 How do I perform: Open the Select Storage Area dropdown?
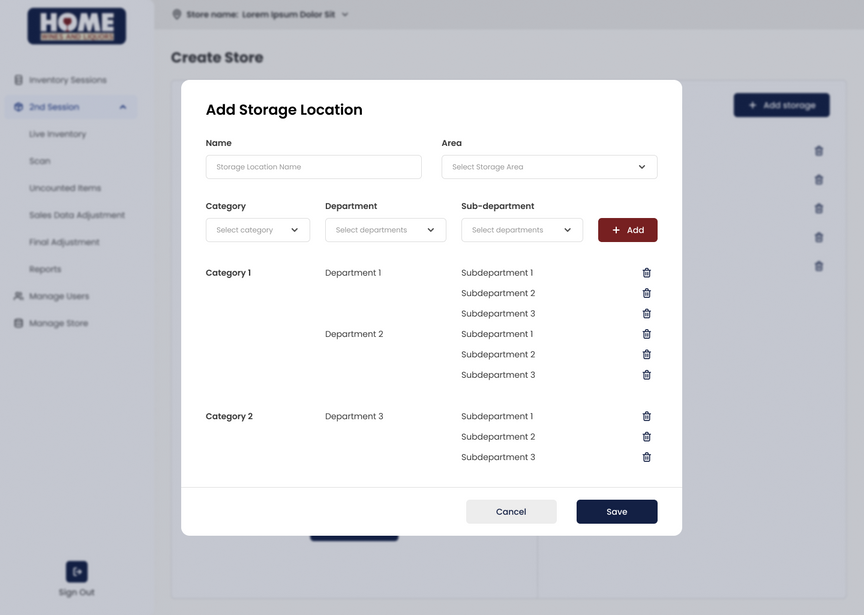pyautogui.click(x=549, y=167)
